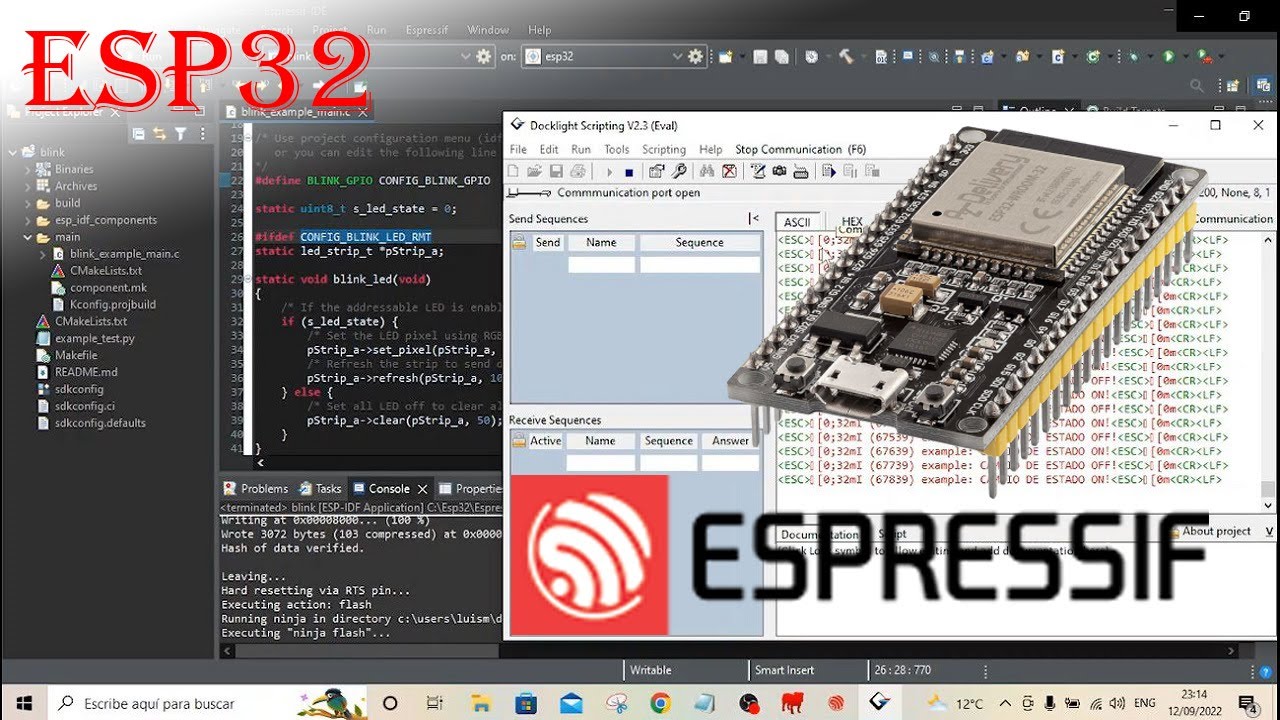
Task: Open Docklight Project Settings icon
Action: point(657,172)
